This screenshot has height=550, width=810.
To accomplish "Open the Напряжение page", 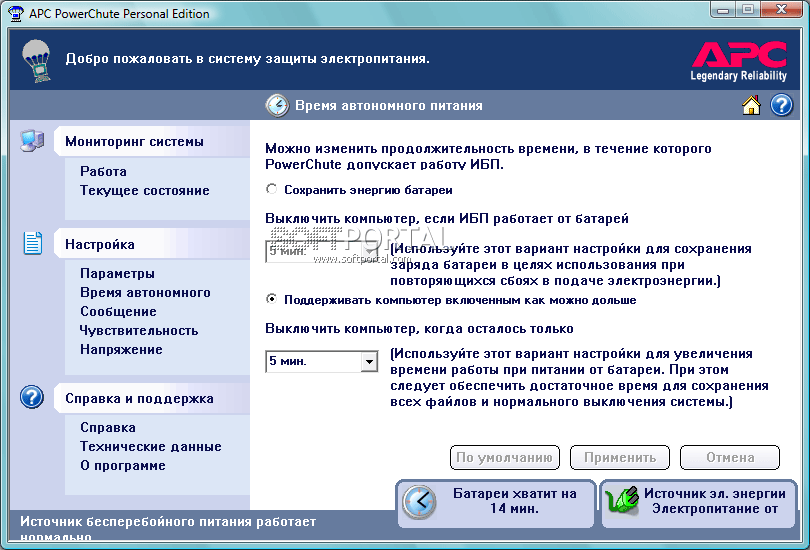I will pyautogui.click(x=121, y=350).
